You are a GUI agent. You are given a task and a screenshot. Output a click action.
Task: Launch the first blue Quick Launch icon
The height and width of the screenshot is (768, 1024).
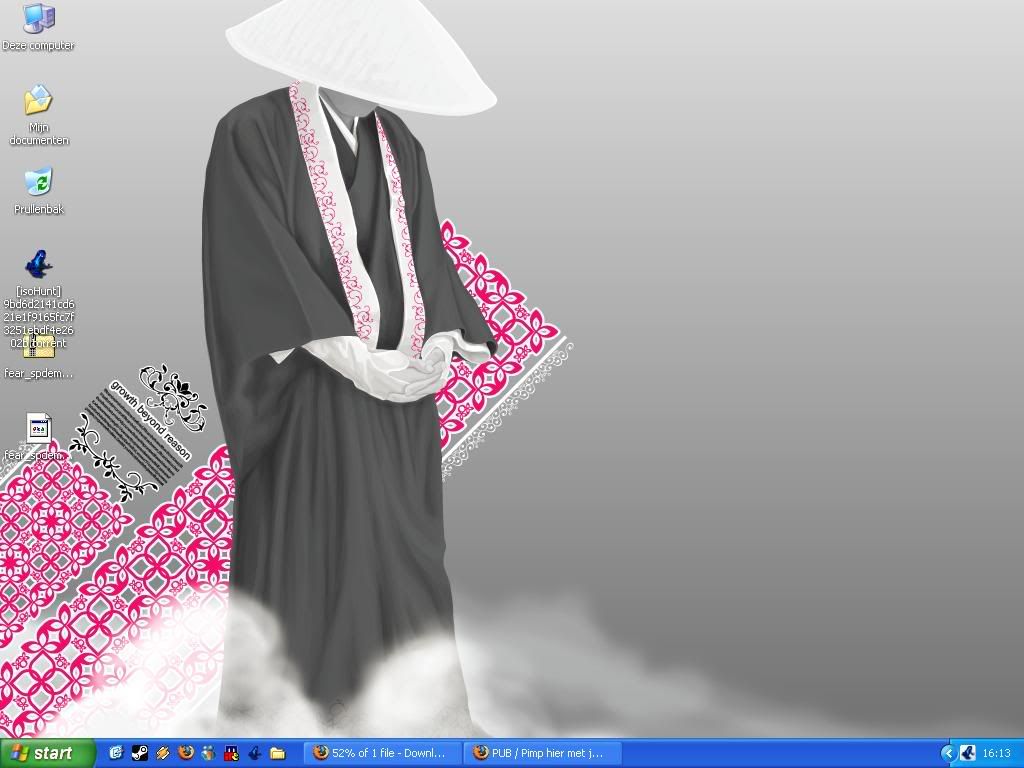116,753
